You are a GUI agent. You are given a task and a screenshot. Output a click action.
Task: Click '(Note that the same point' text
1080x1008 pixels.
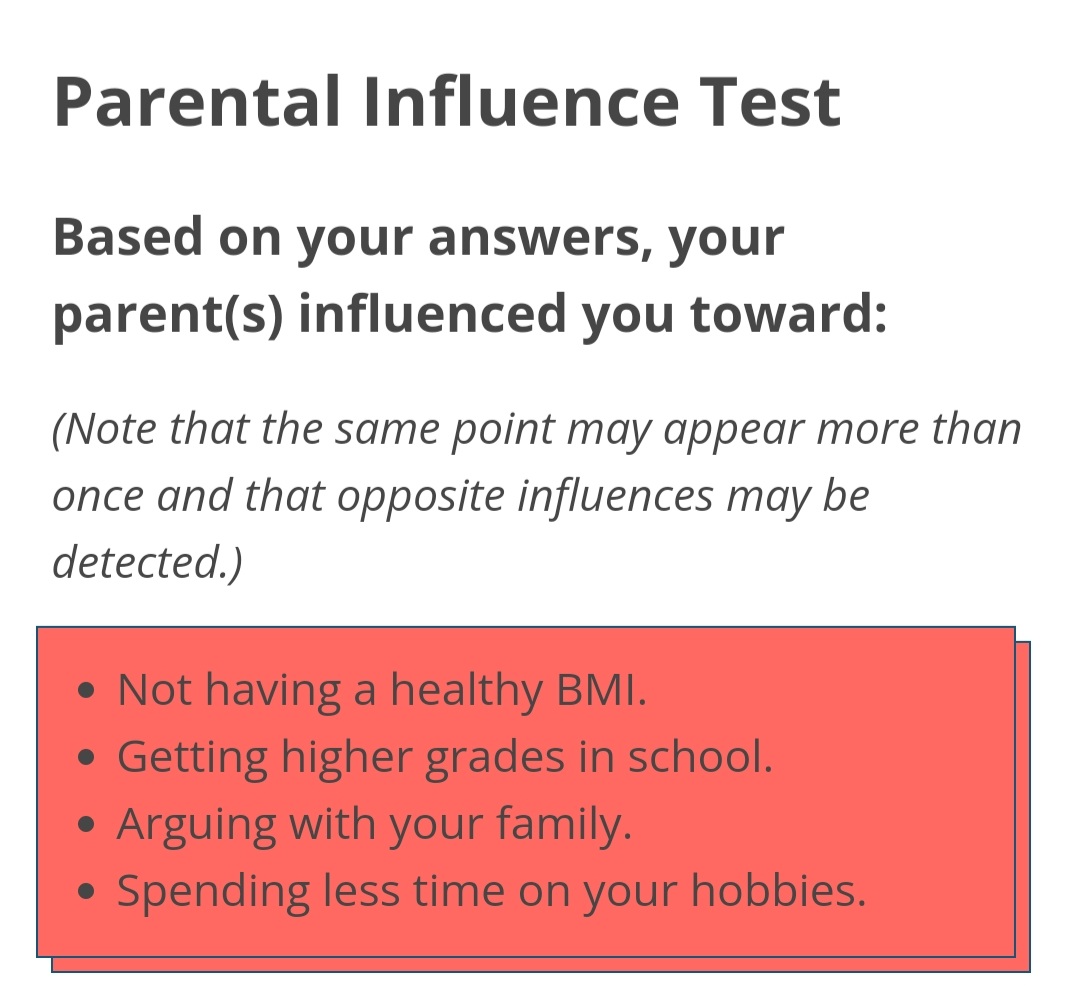point(305,429)
